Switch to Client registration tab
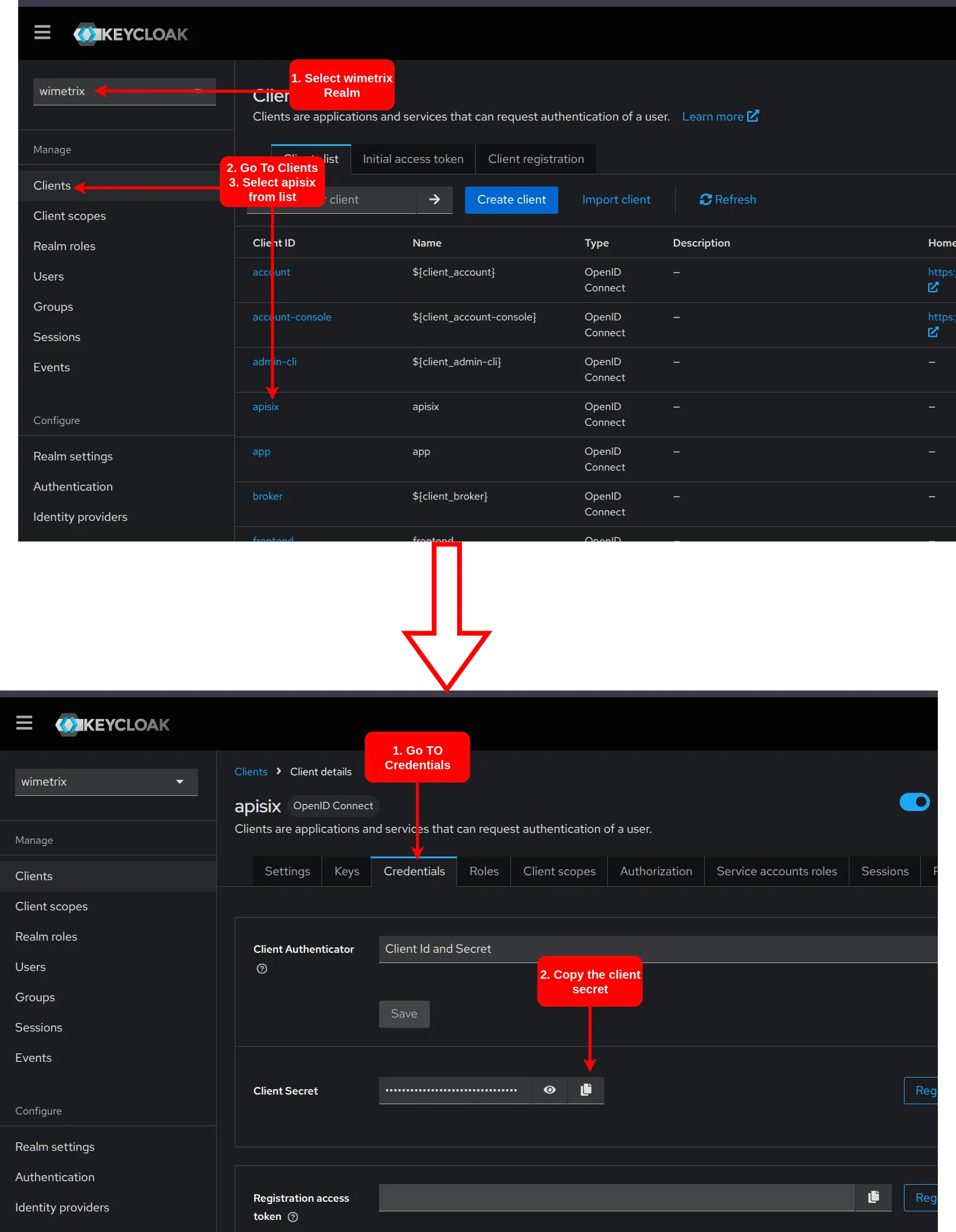Image resolution: width=956 pixels, height=1232 pixels. 536,159
